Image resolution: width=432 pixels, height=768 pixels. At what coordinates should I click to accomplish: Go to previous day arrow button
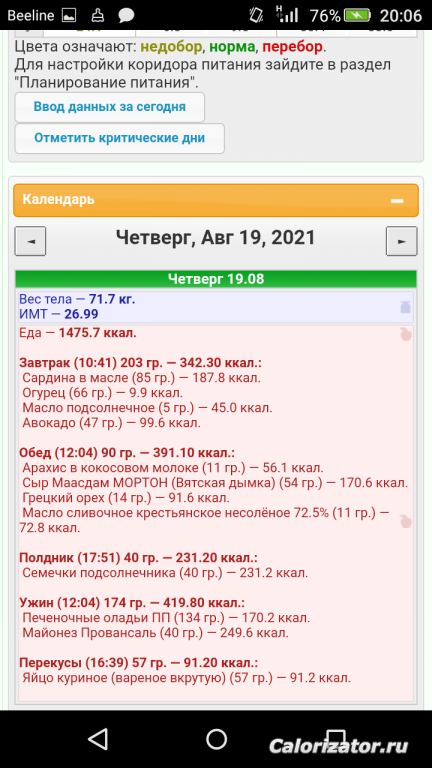pyautogui.click(x=30, y=241)
